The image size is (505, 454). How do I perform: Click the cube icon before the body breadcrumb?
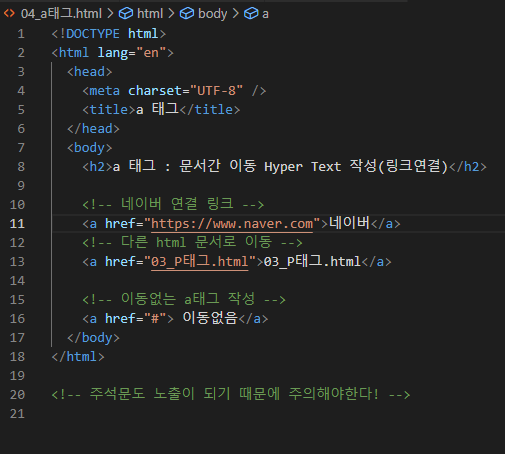187,14
